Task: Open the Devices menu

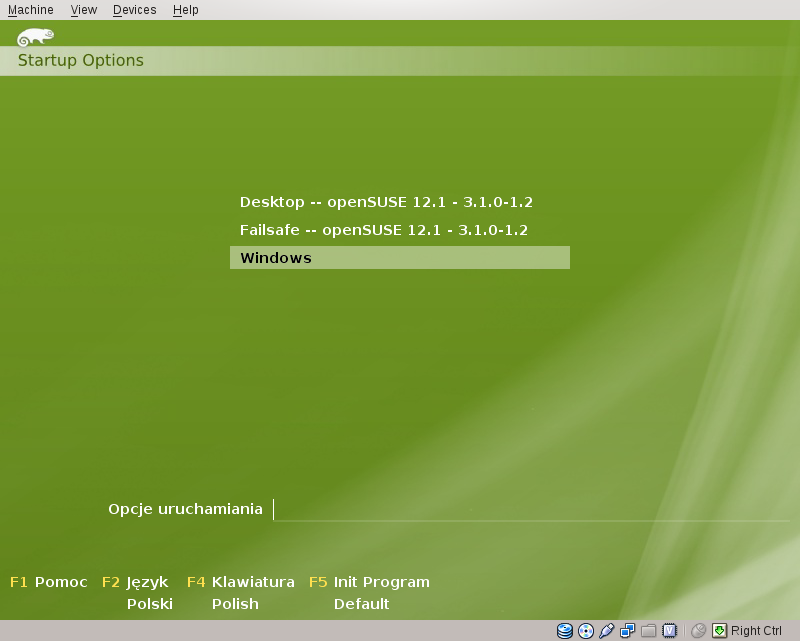Action: pos(134,10)
